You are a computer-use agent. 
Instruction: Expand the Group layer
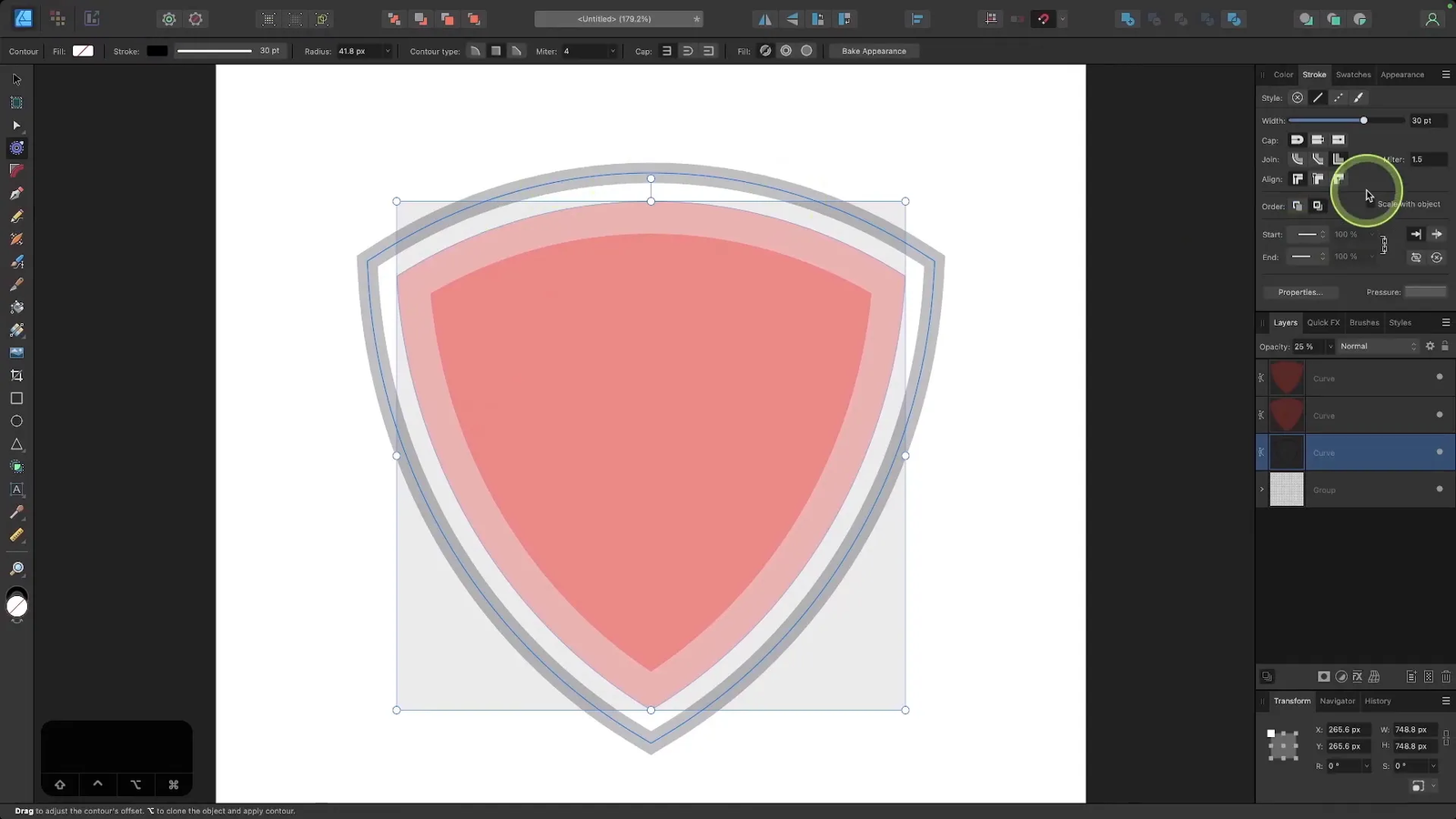pyautogui.click(x=1261, y=490)
